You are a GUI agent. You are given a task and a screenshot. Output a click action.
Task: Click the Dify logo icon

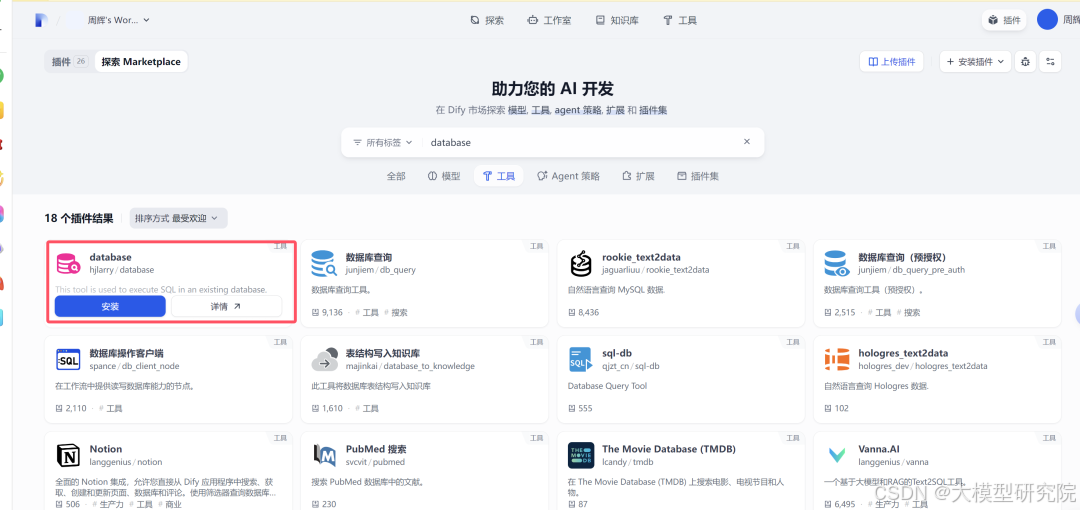click(x=41, y=20)
